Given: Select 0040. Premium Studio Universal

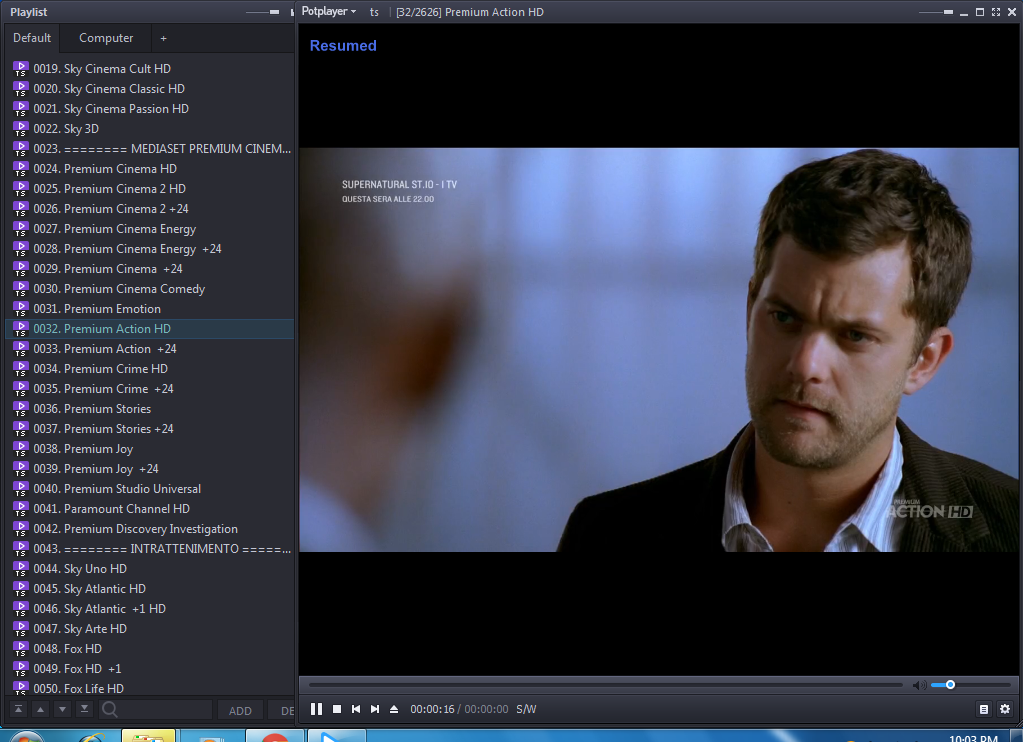Looking at the screenshot, I should tap(149, 489).
